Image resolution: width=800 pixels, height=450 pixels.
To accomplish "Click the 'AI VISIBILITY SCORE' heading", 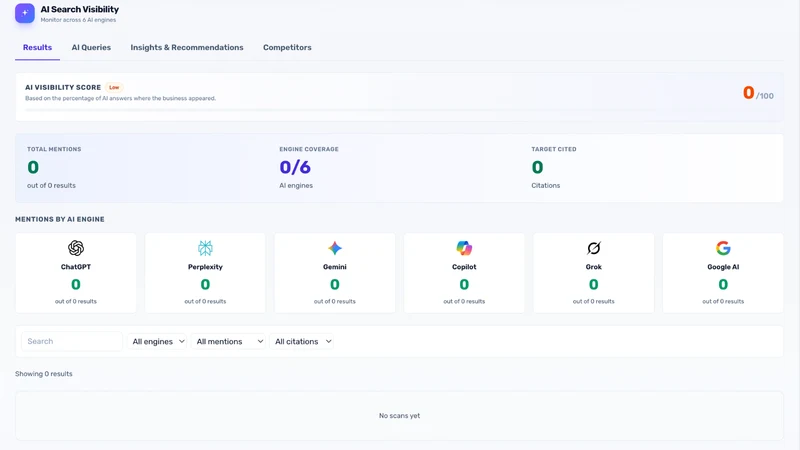I will point(63,87).
